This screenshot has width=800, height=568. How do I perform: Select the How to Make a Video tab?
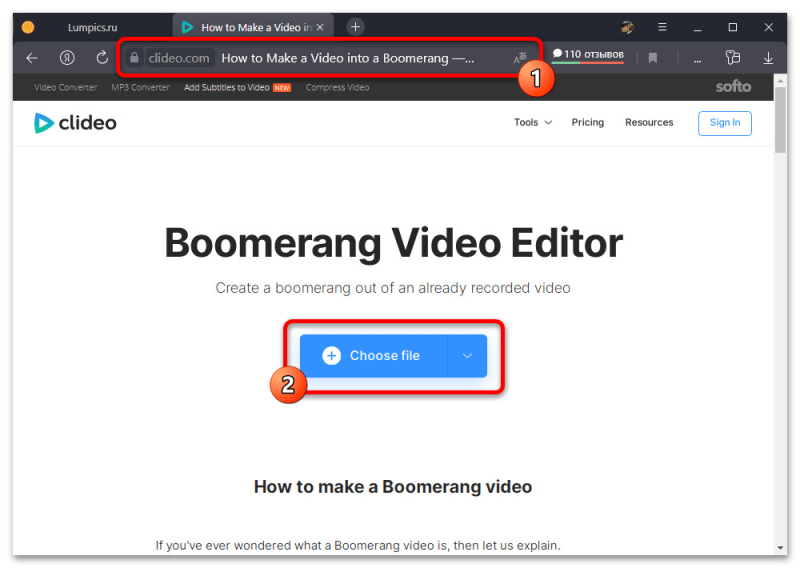click(253, 27)
